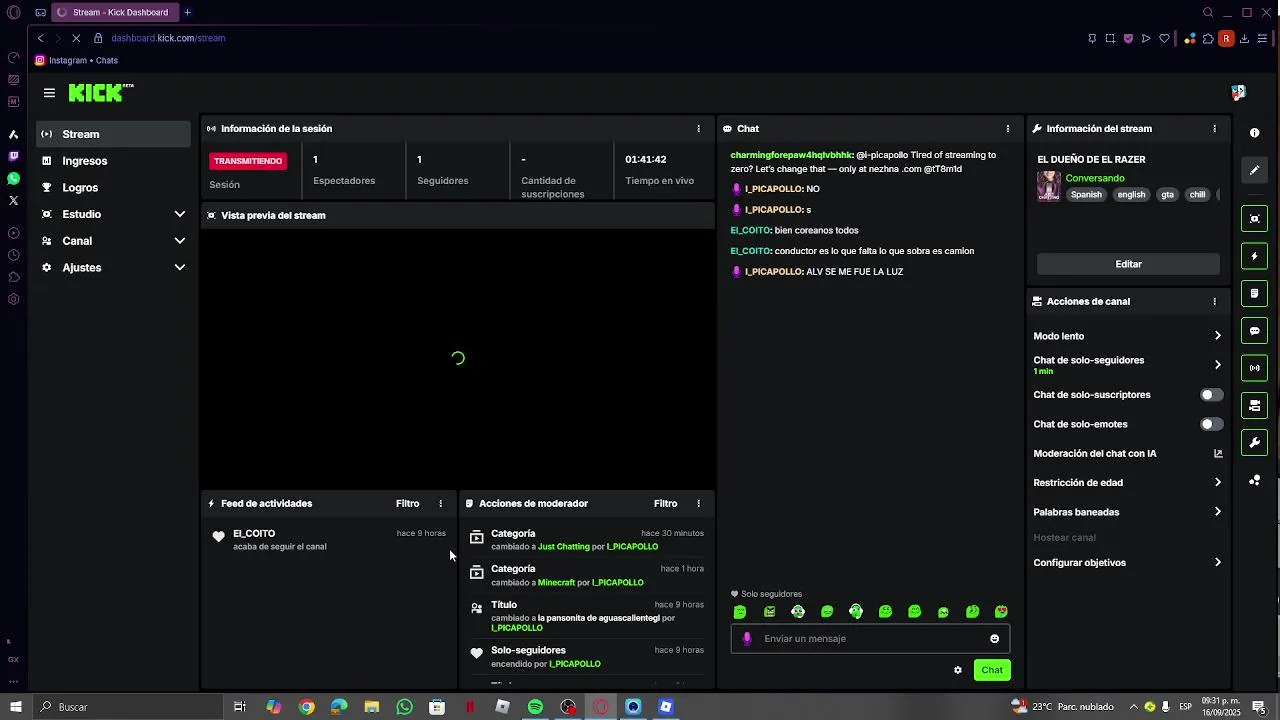Open chat settings gear next to Chat button
This screenshot has width=1280, height=720.
pyautogui.click(x=958, y=670)
